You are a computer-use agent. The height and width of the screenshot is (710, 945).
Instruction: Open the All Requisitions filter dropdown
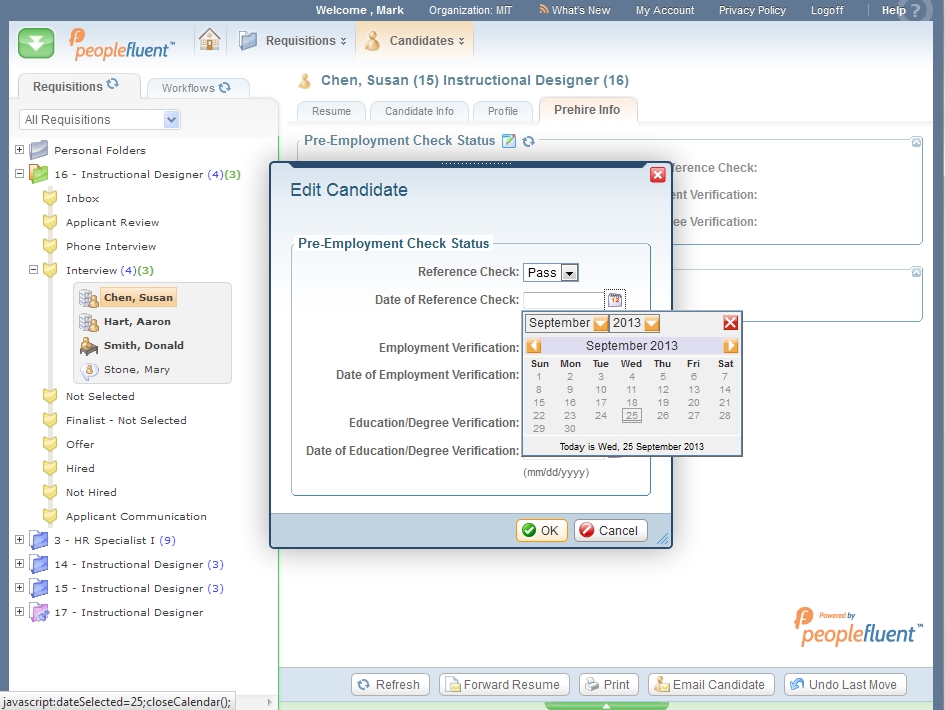click(171, 120)
